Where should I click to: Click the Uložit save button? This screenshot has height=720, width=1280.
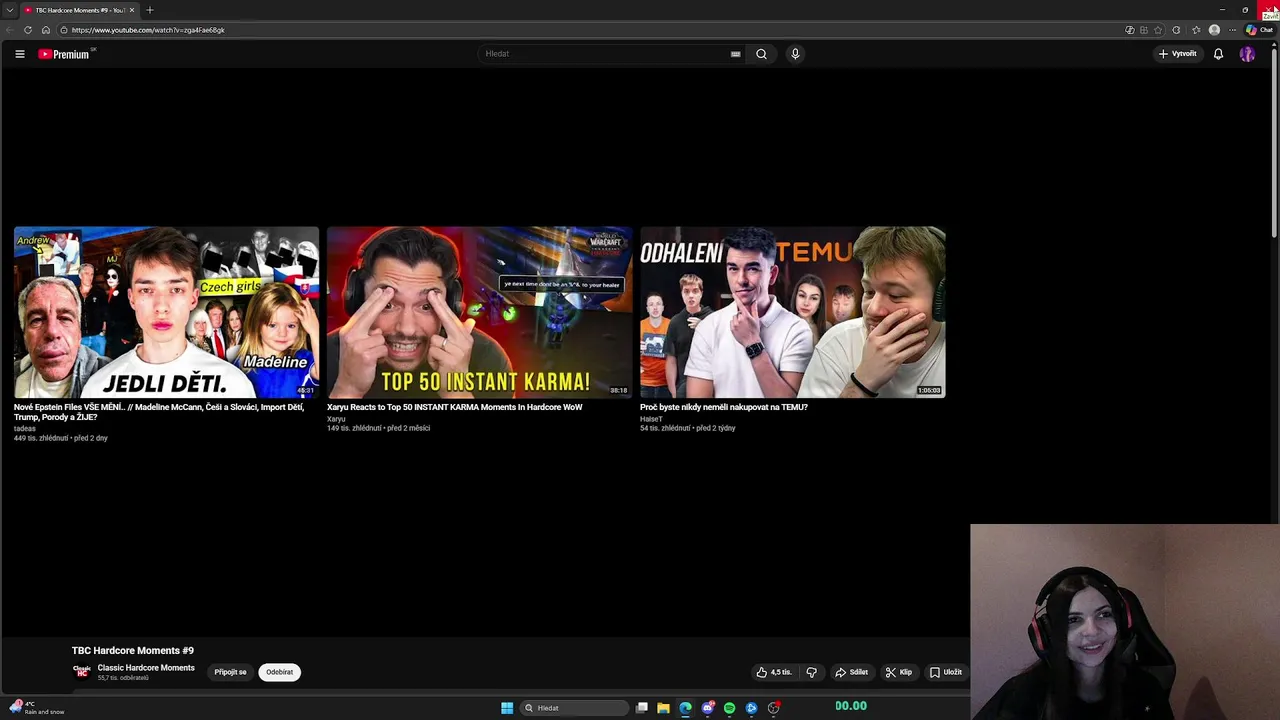946,672
